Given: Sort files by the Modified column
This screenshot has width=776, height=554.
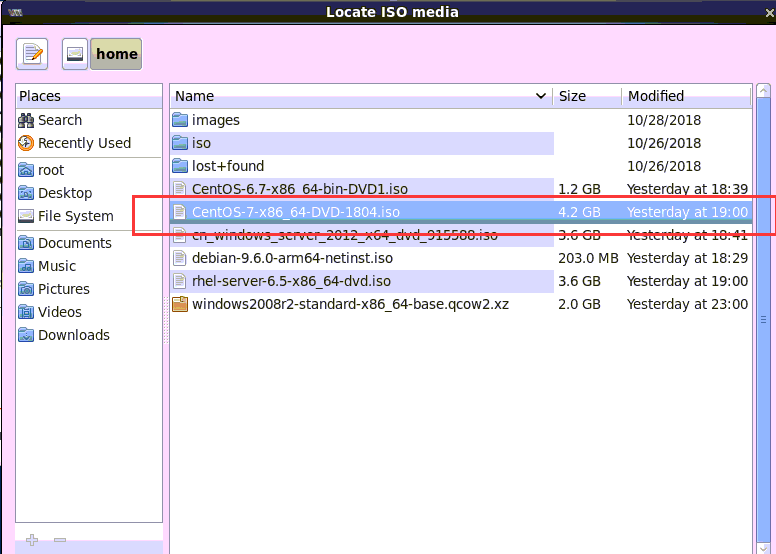Looking at the screenshot, I should pos(685,96).
